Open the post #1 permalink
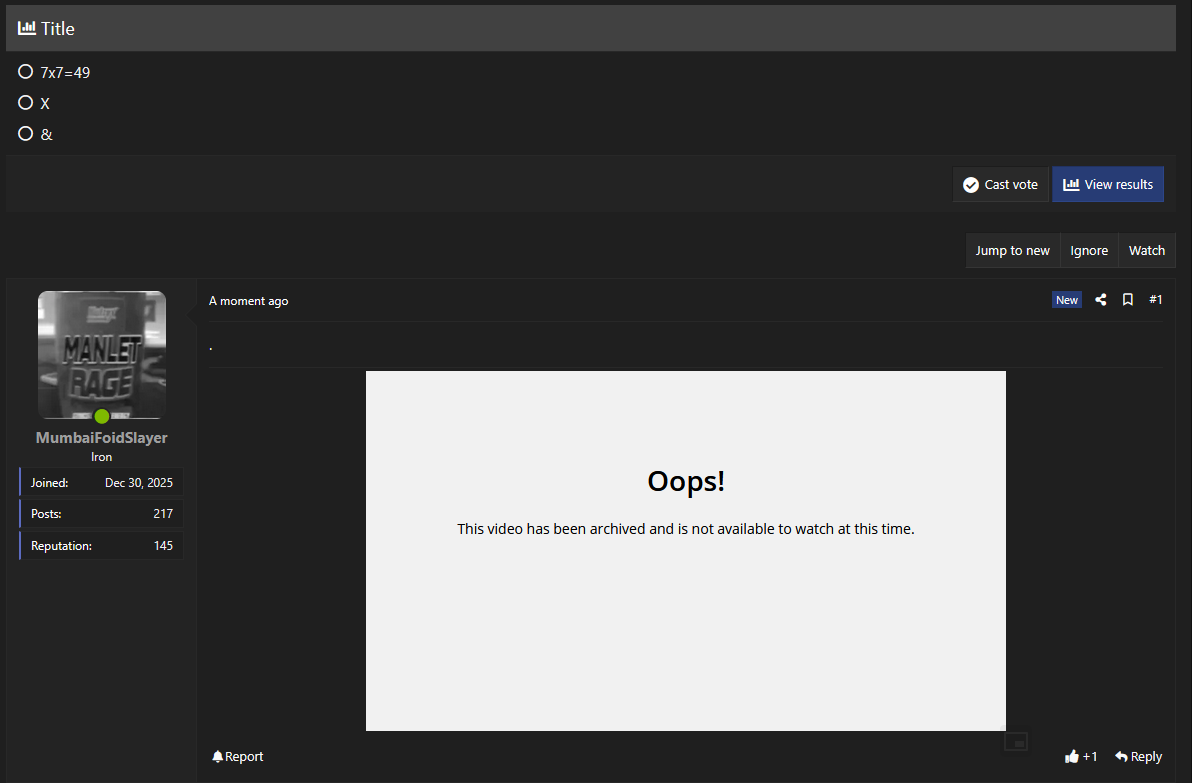 click(1156, 300)
